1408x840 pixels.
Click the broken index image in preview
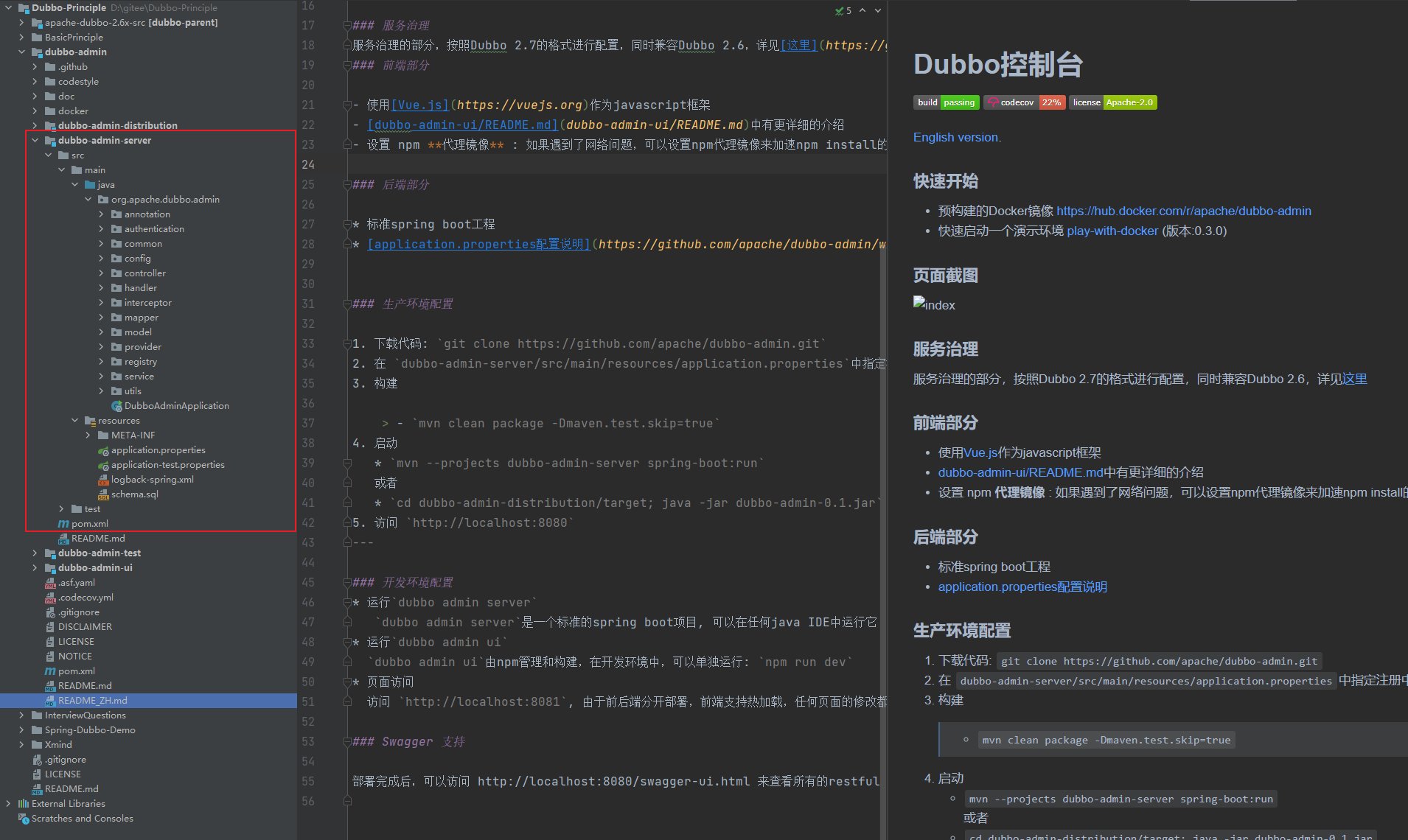coord(934,304)
